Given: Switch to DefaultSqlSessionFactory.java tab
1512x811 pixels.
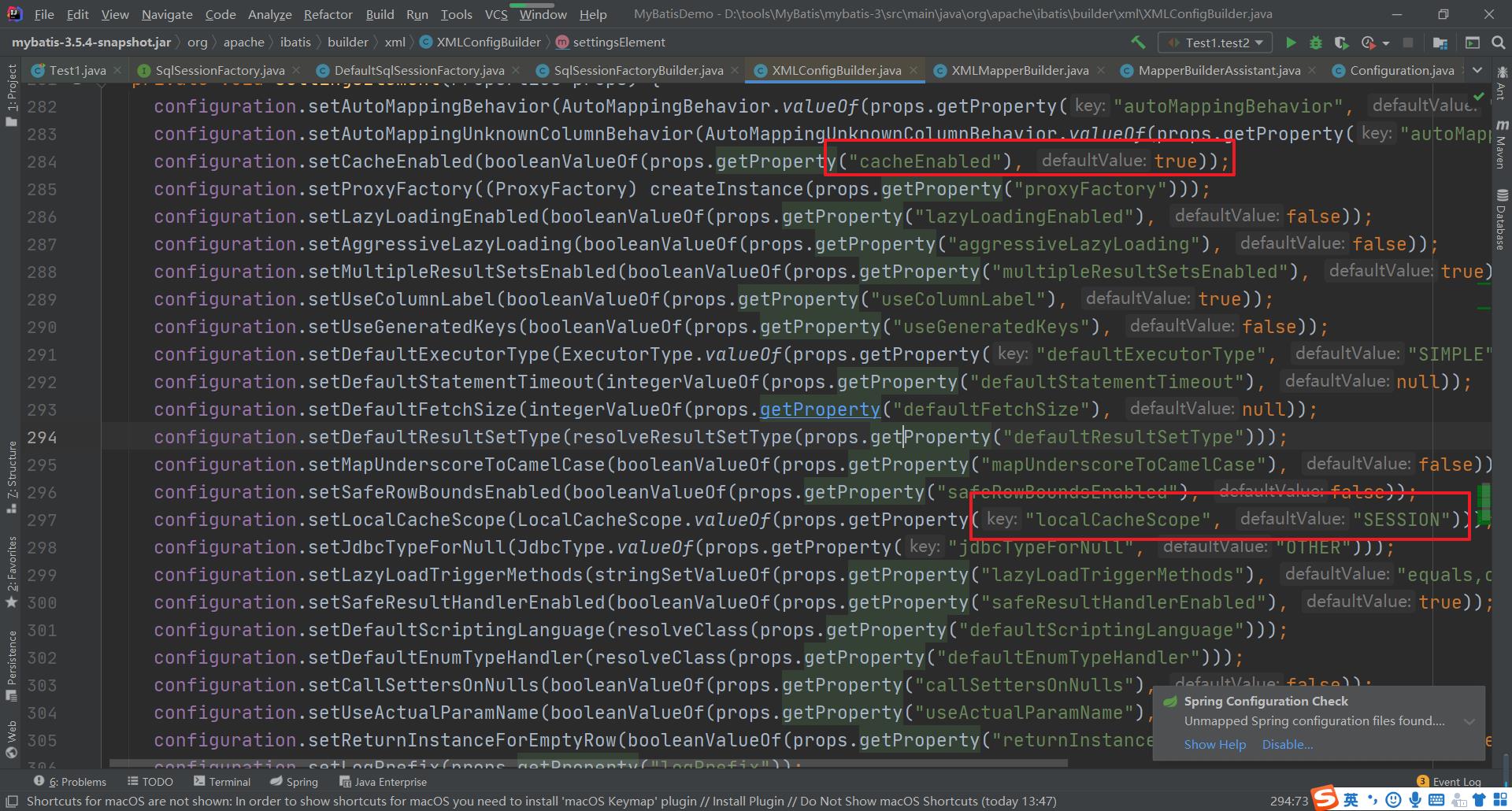Looking at the screenshot, I should [x=419, y=70].
